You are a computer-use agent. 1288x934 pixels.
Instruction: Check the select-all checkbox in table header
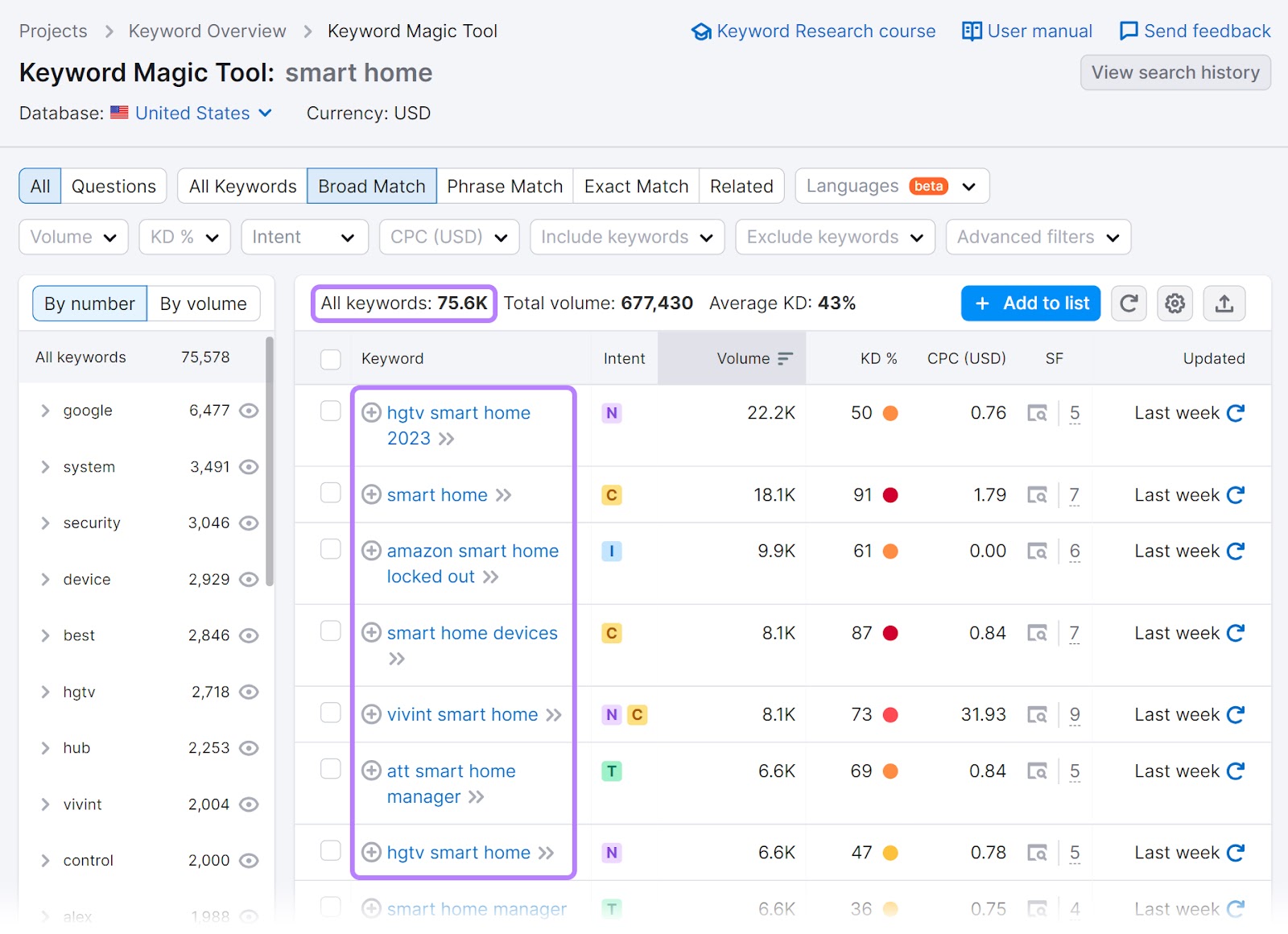point(330,360)
